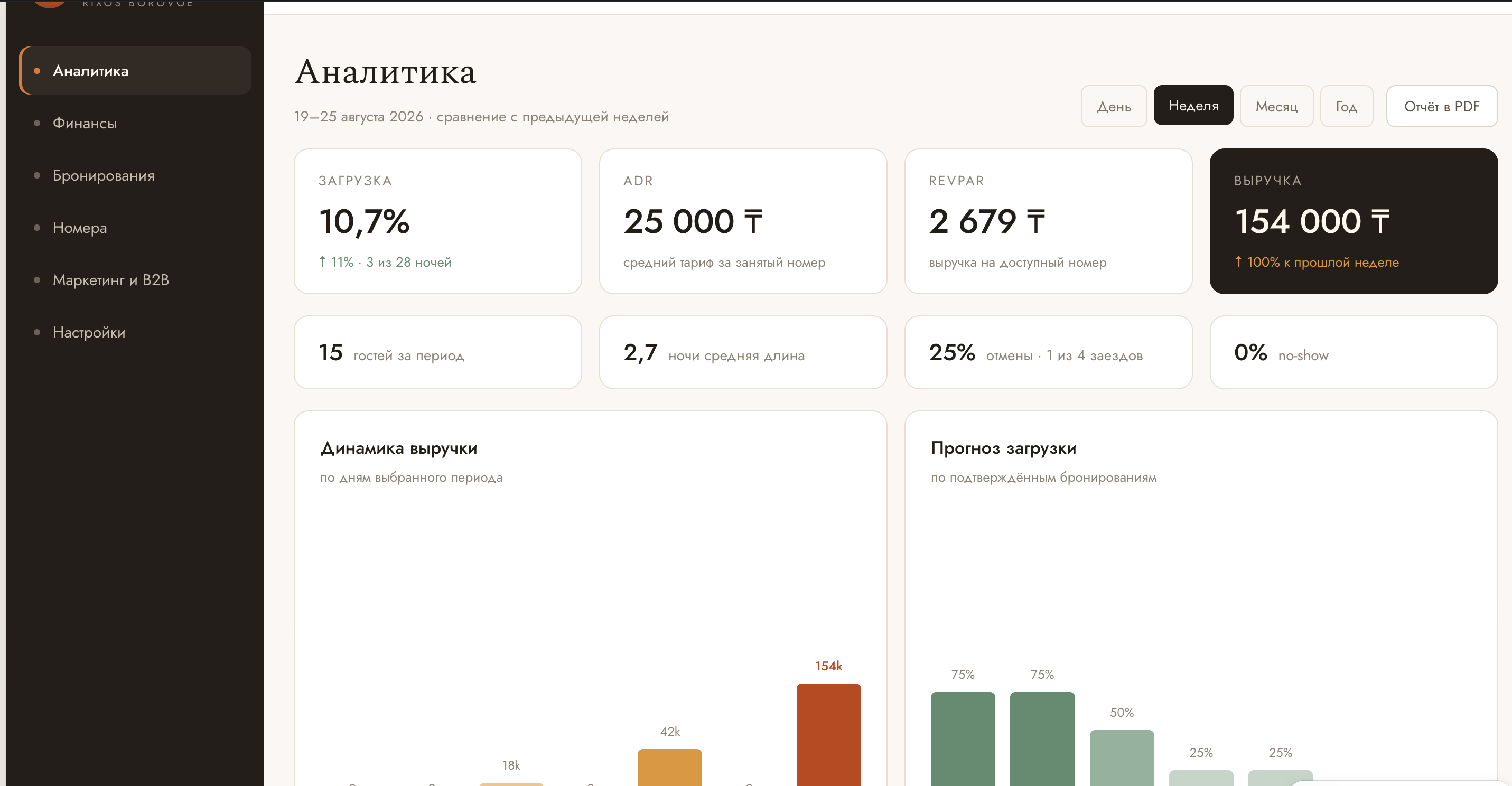This screenshot has width=1512, height=786.
Task: Click the RevPAR 2 679 ₸ card
Action: click(x=1048, y=221)
